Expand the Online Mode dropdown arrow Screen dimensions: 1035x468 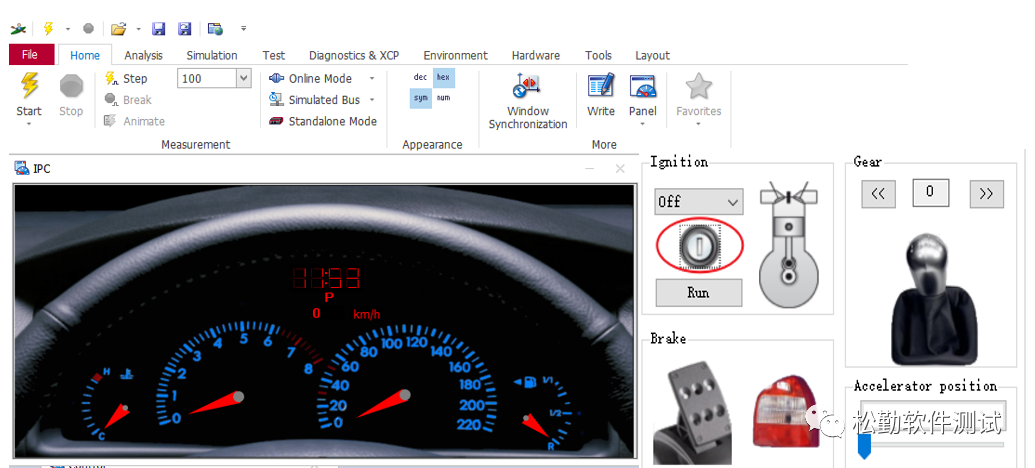(x=372, y=79)
